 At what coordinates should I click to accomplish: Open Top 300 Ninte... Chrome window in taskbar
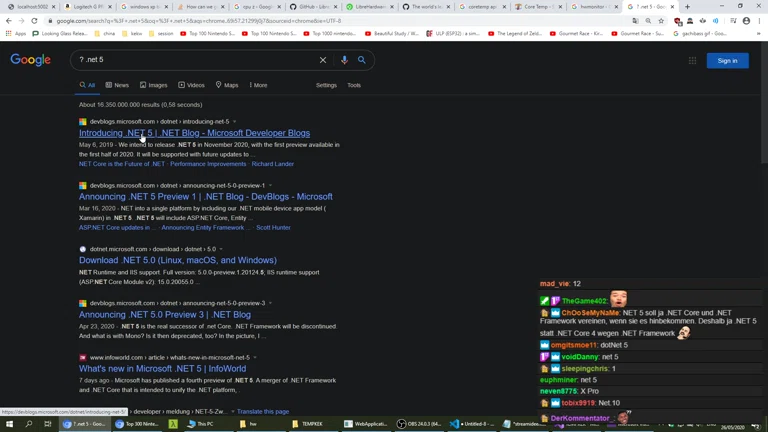pyautogui.click(x=137, y=424)
